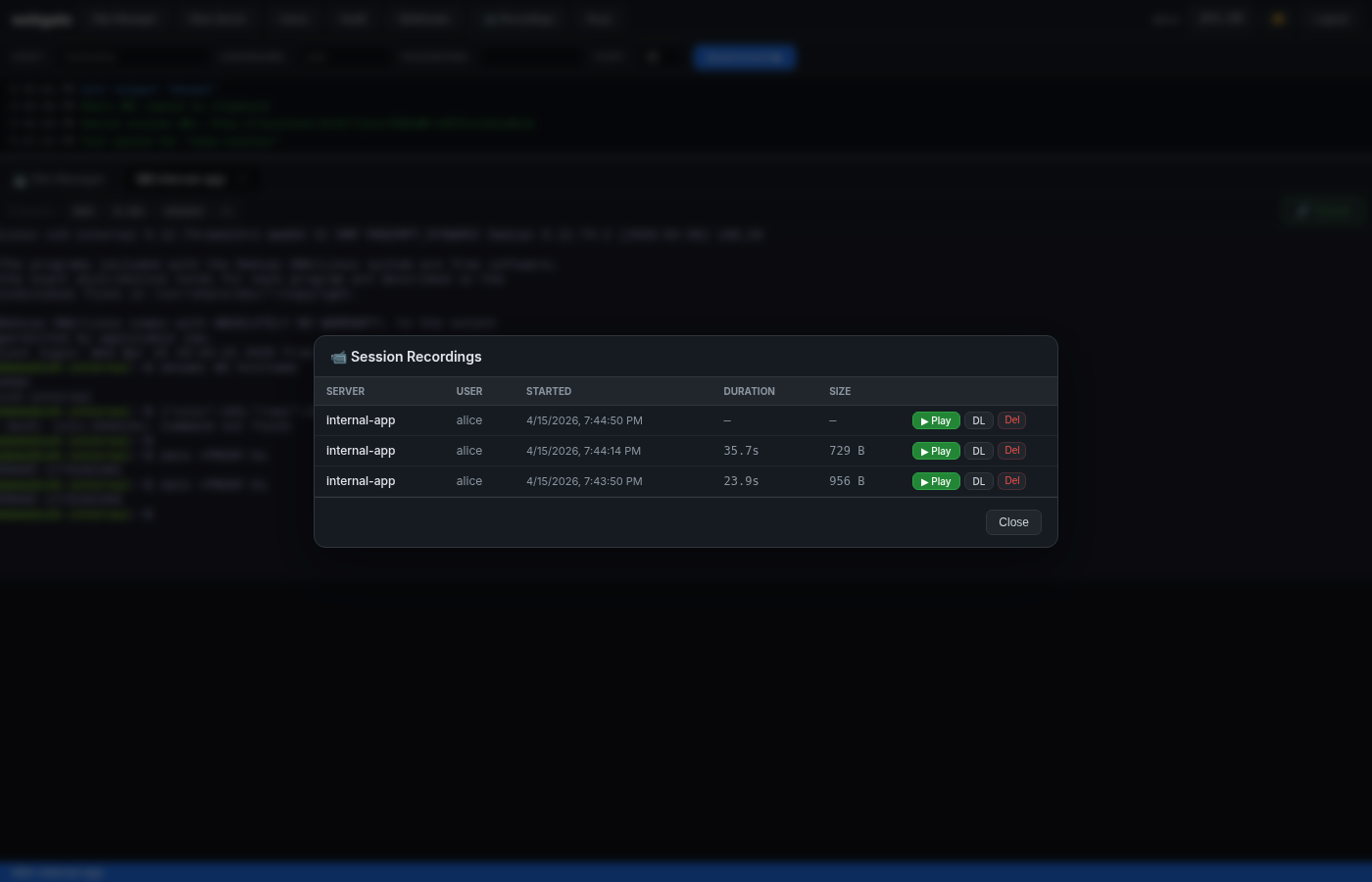The height and width of the screenshot is (882, 1372).
Task: Click the Session Recordings camera icon
Action: 338,358
